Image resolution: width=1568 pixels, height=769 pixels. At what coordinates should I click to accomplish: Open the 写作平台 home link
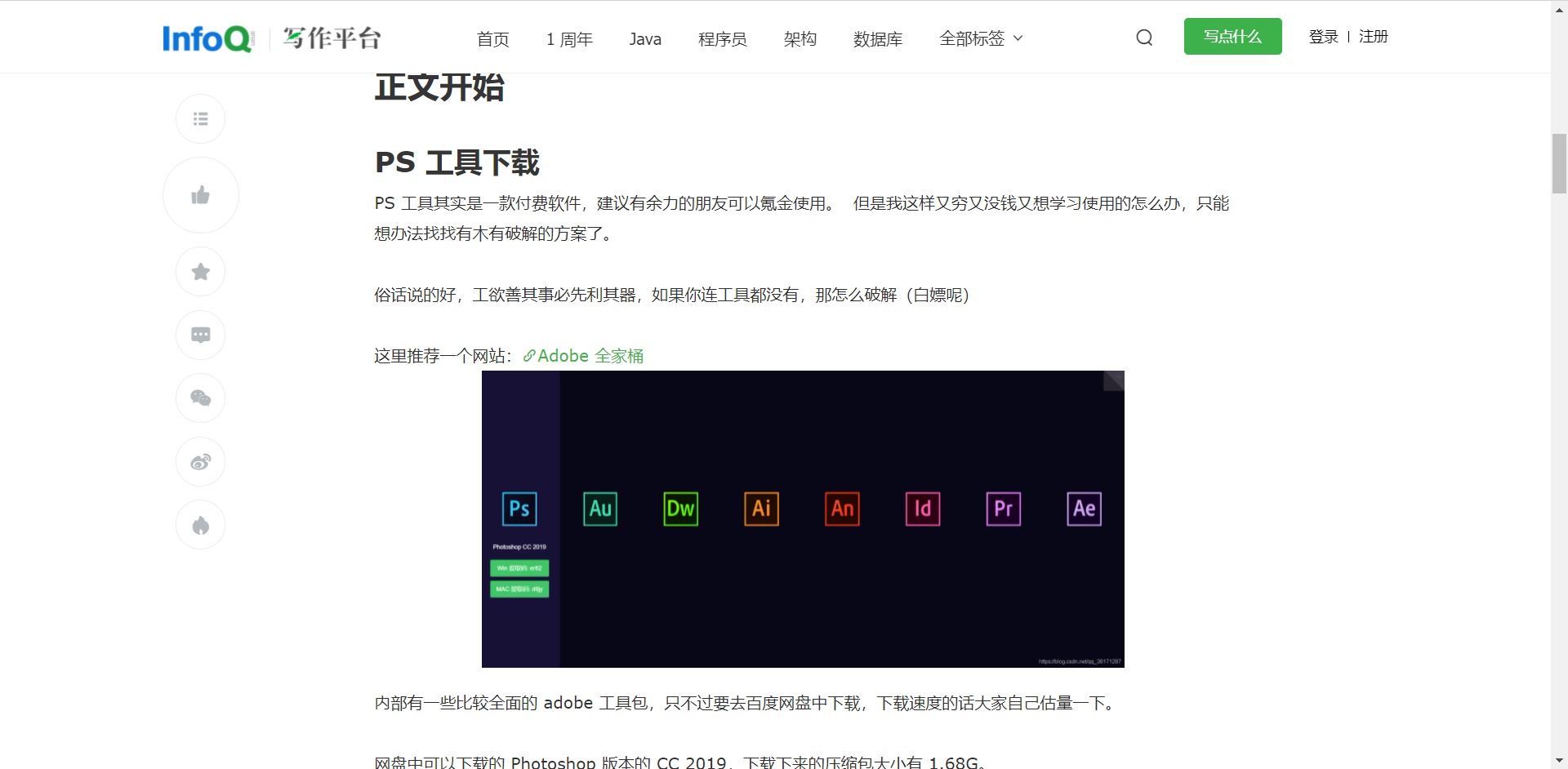pyautogui.click(x=332, y=38)
